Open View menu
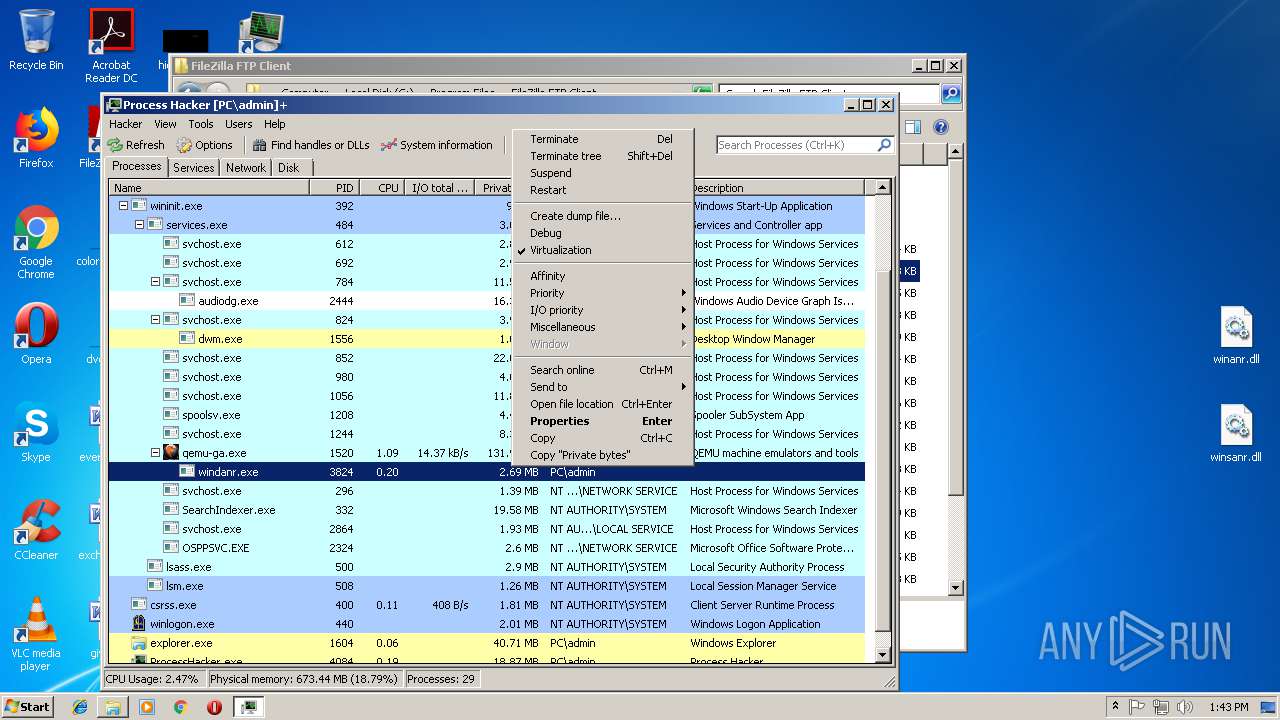This screenshot has width=1280, height=720. coord(165,124)
